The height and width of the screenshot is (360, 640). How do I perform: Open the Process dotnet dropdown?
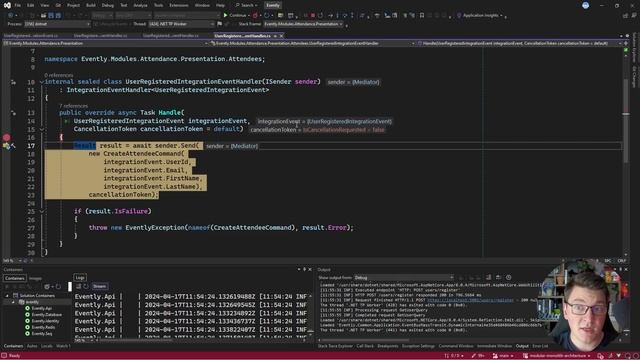coord(57,24)
